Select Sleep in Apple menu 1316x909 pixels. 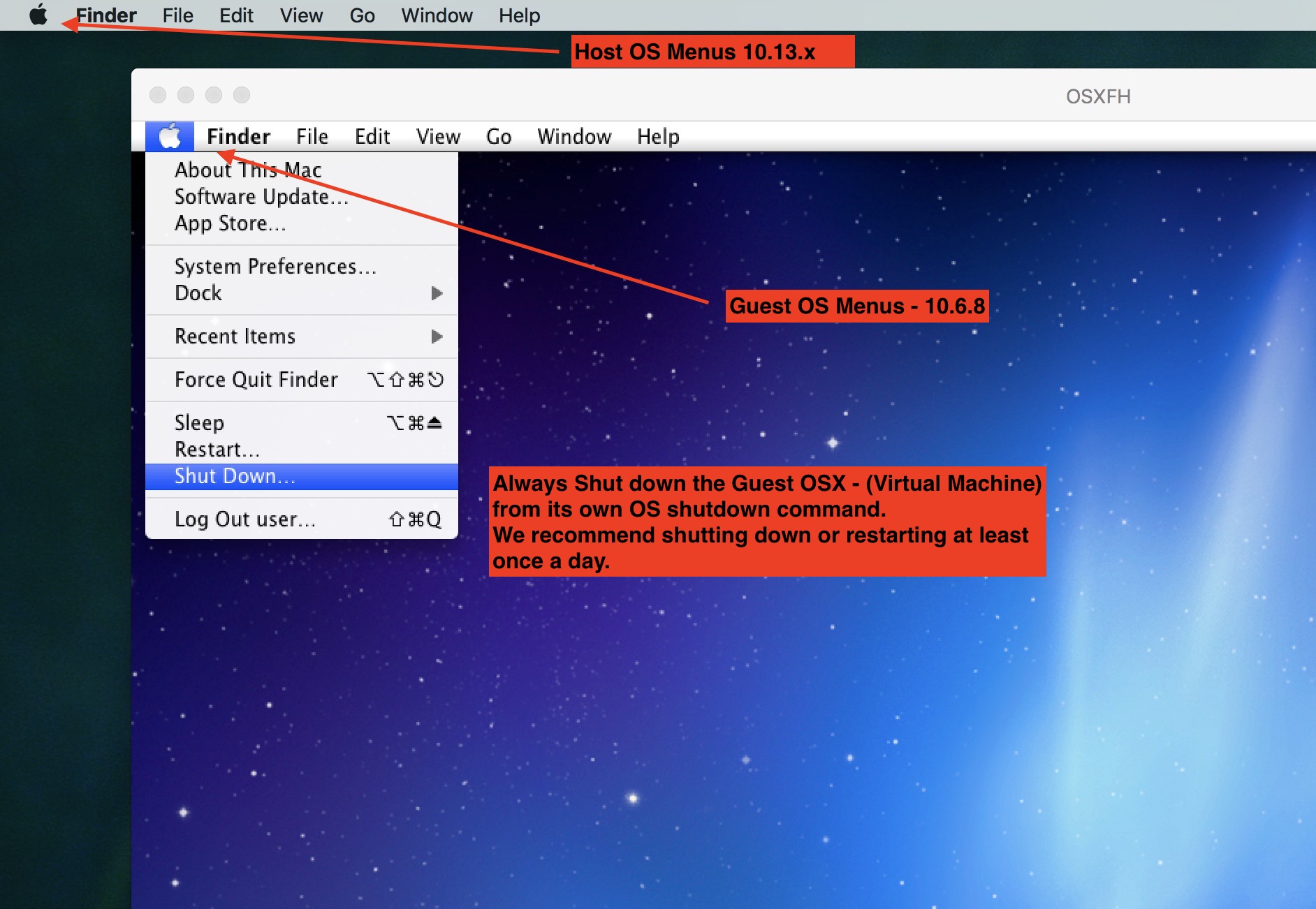(x=301, y=422)
